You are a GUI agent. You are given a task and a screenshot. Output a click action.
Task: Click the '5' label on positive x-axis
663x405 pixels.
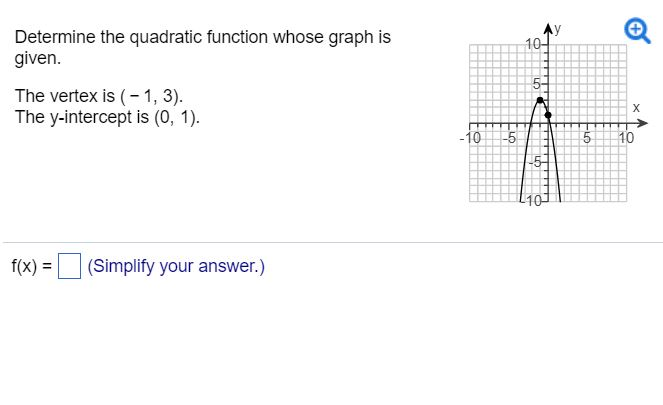pos(587,138)
